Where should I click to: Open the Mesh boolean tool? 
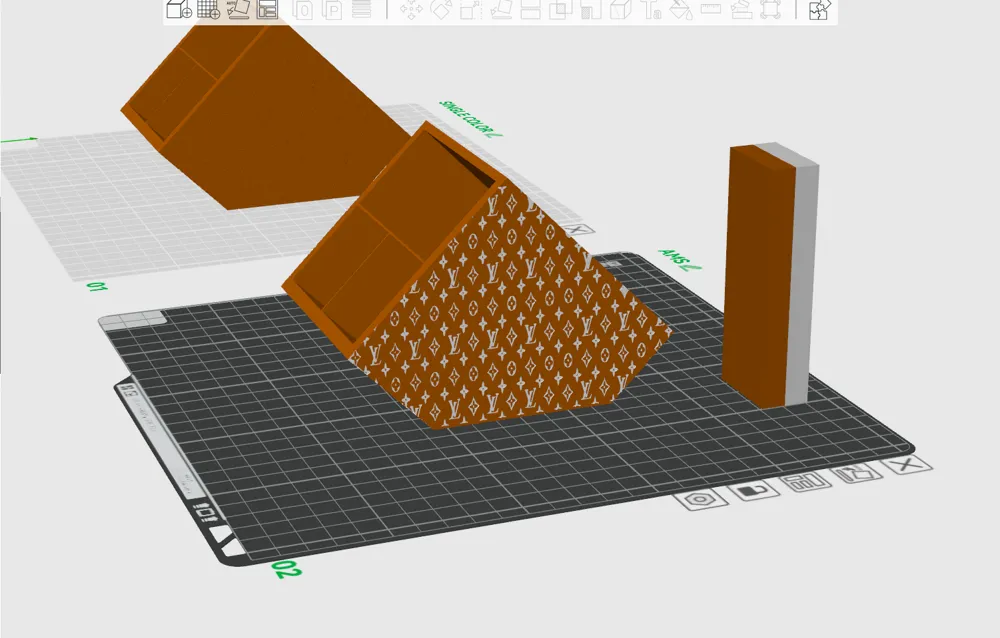coord(560,9)
